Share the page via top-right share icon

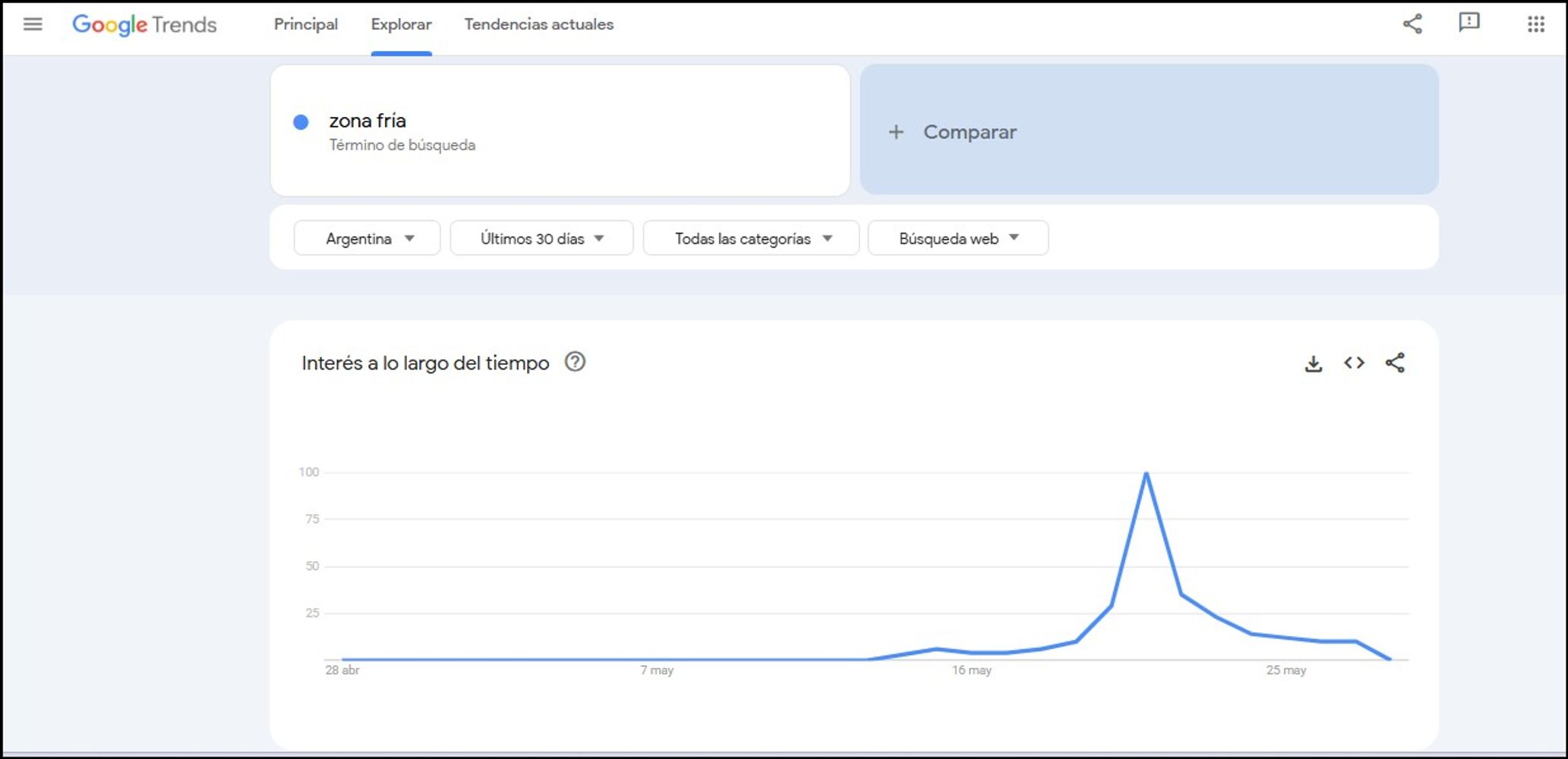[1412, 24]
